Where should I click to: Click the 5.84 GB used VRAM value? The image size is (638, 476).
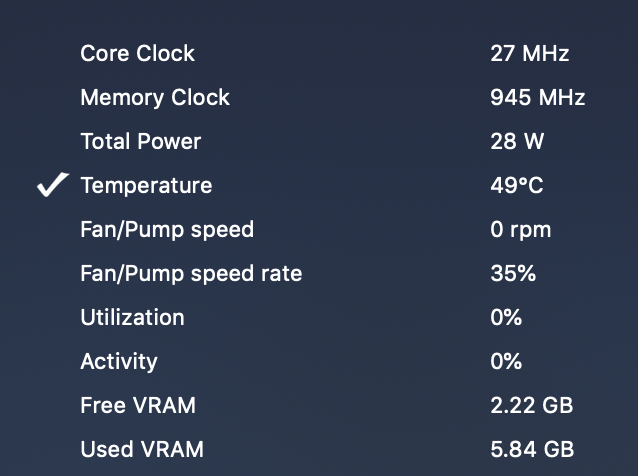(532, 450)
